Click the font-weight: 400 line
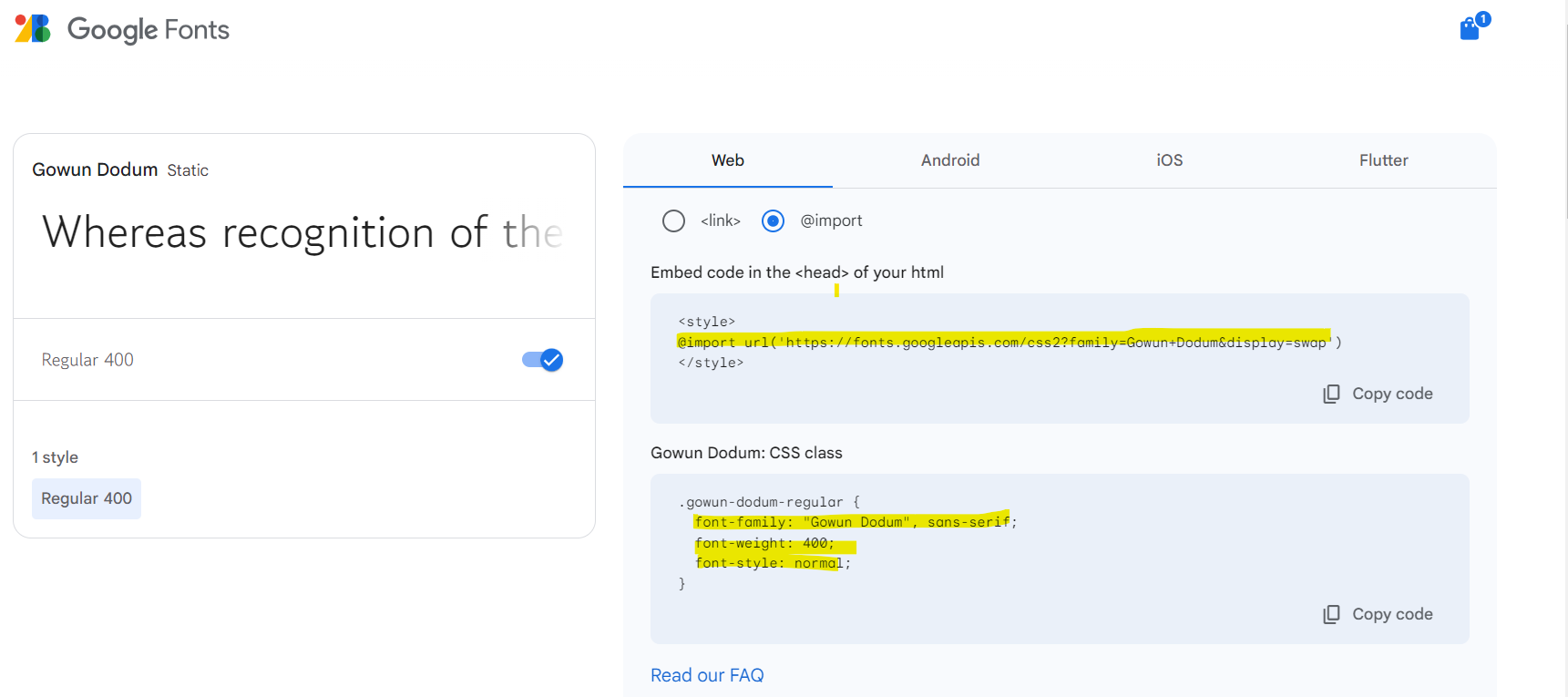The image size is (1568, 697). click(764, 543)
